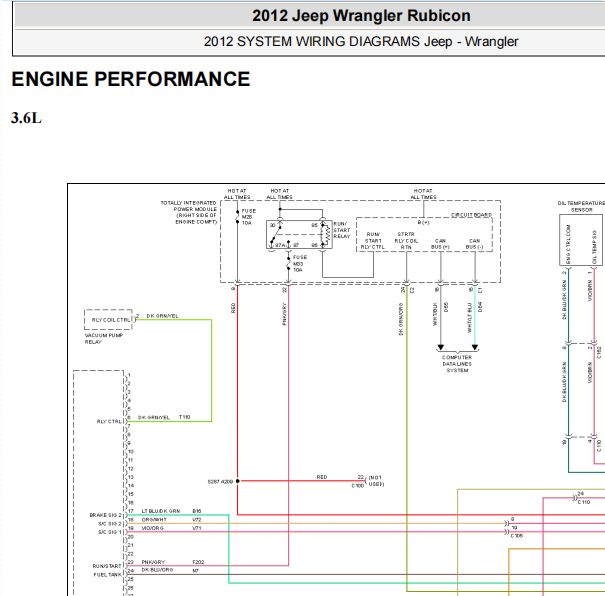Select the "LT BLU/DK GRN" wire label

click(161, 511)
